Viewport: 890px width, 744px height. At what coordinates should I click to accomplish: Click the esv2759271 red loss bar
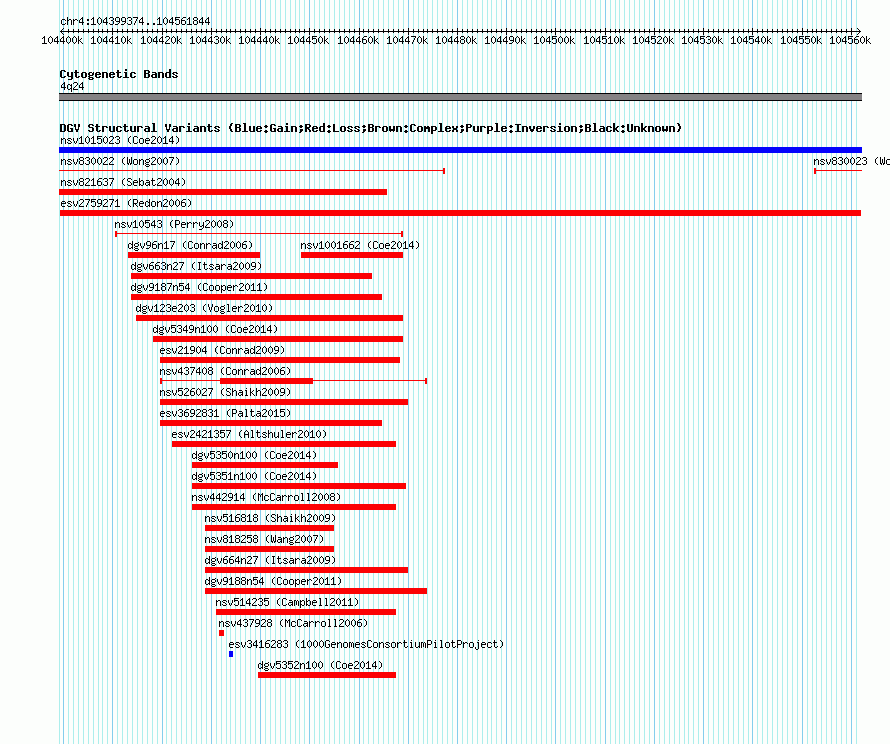point(460,213)
